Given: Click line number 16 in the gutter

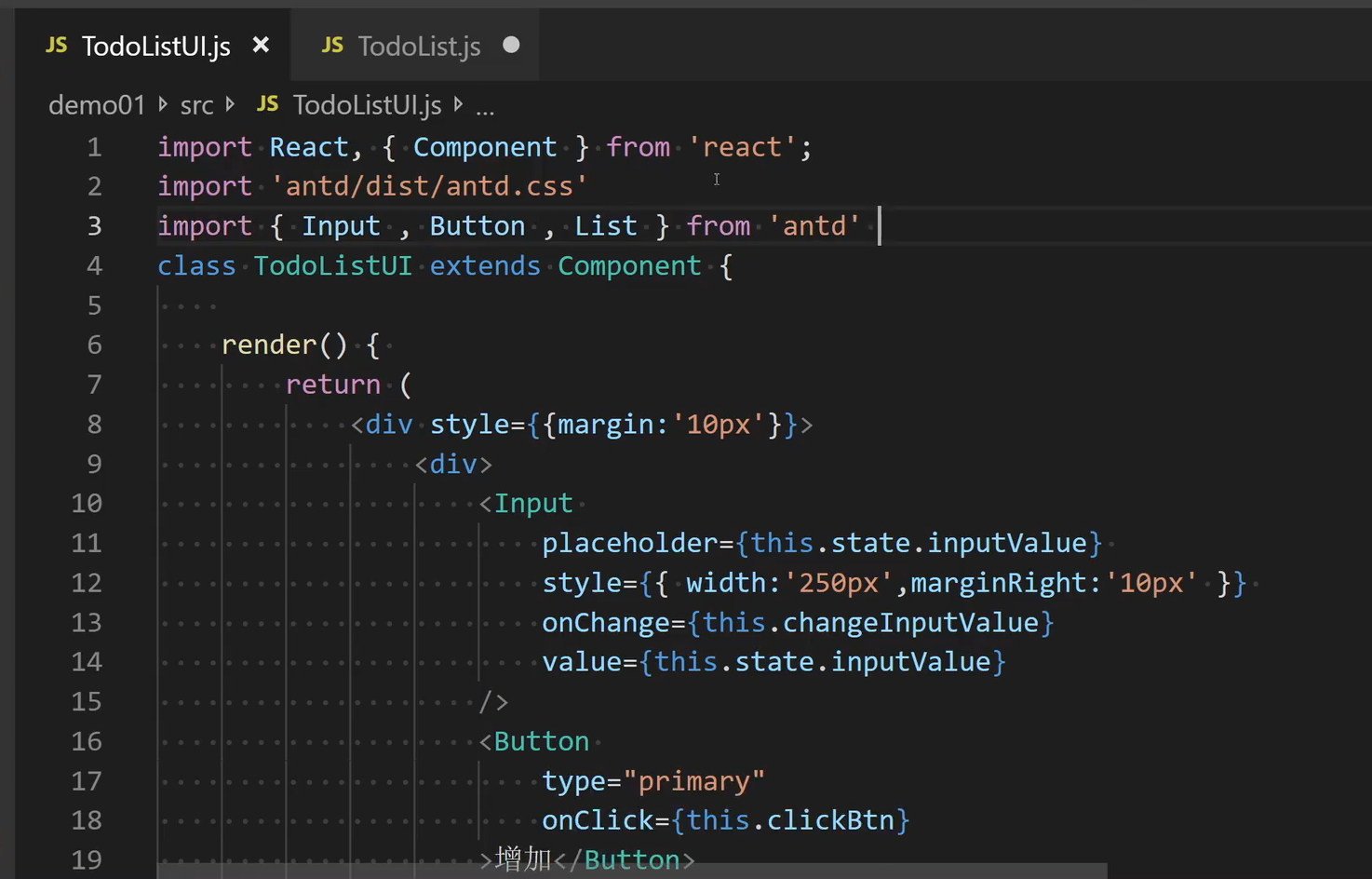Looking at the screenshot, I should coord(87,741).
